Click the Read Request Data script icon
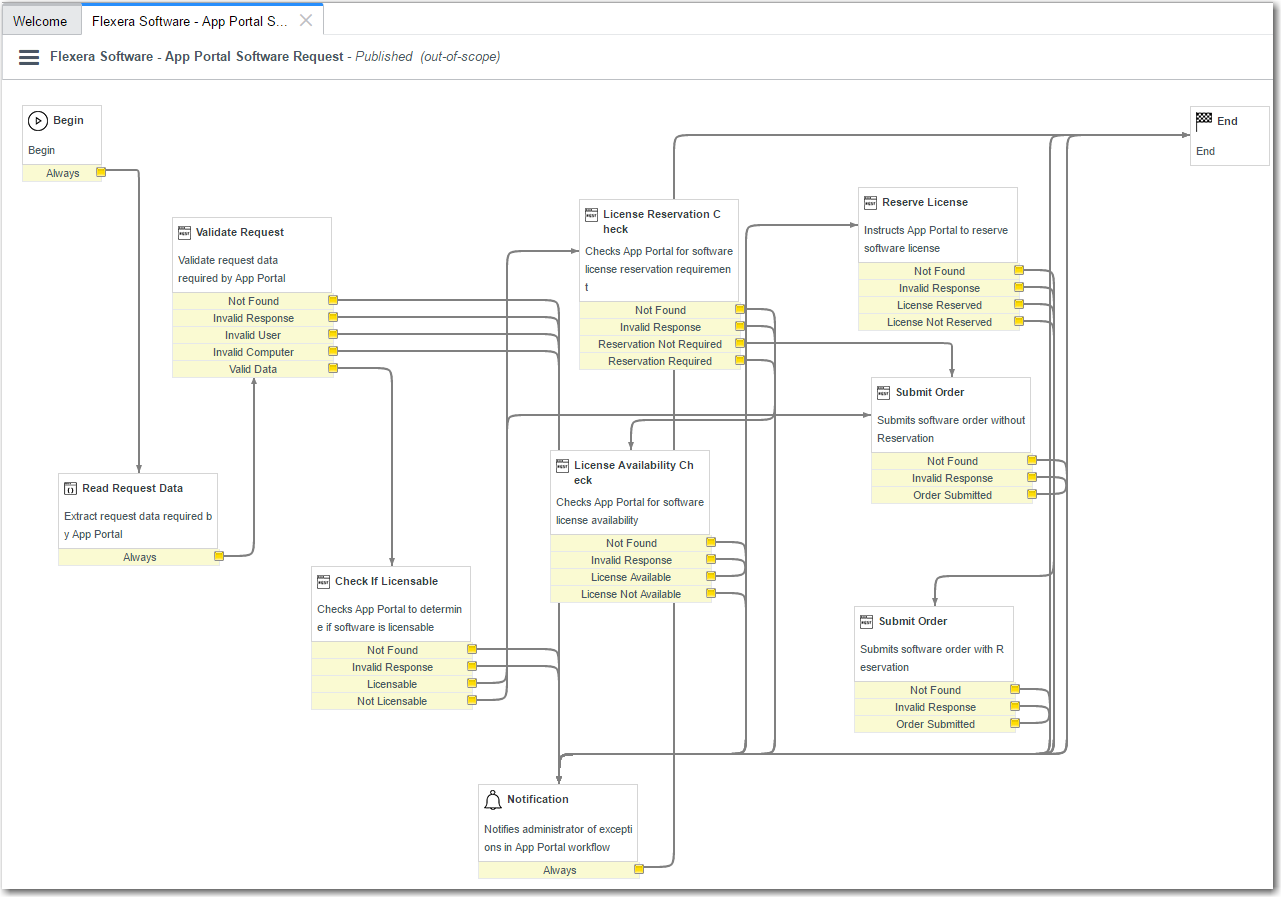Screen dimensions: 1281x897 [x=70, y=488]
